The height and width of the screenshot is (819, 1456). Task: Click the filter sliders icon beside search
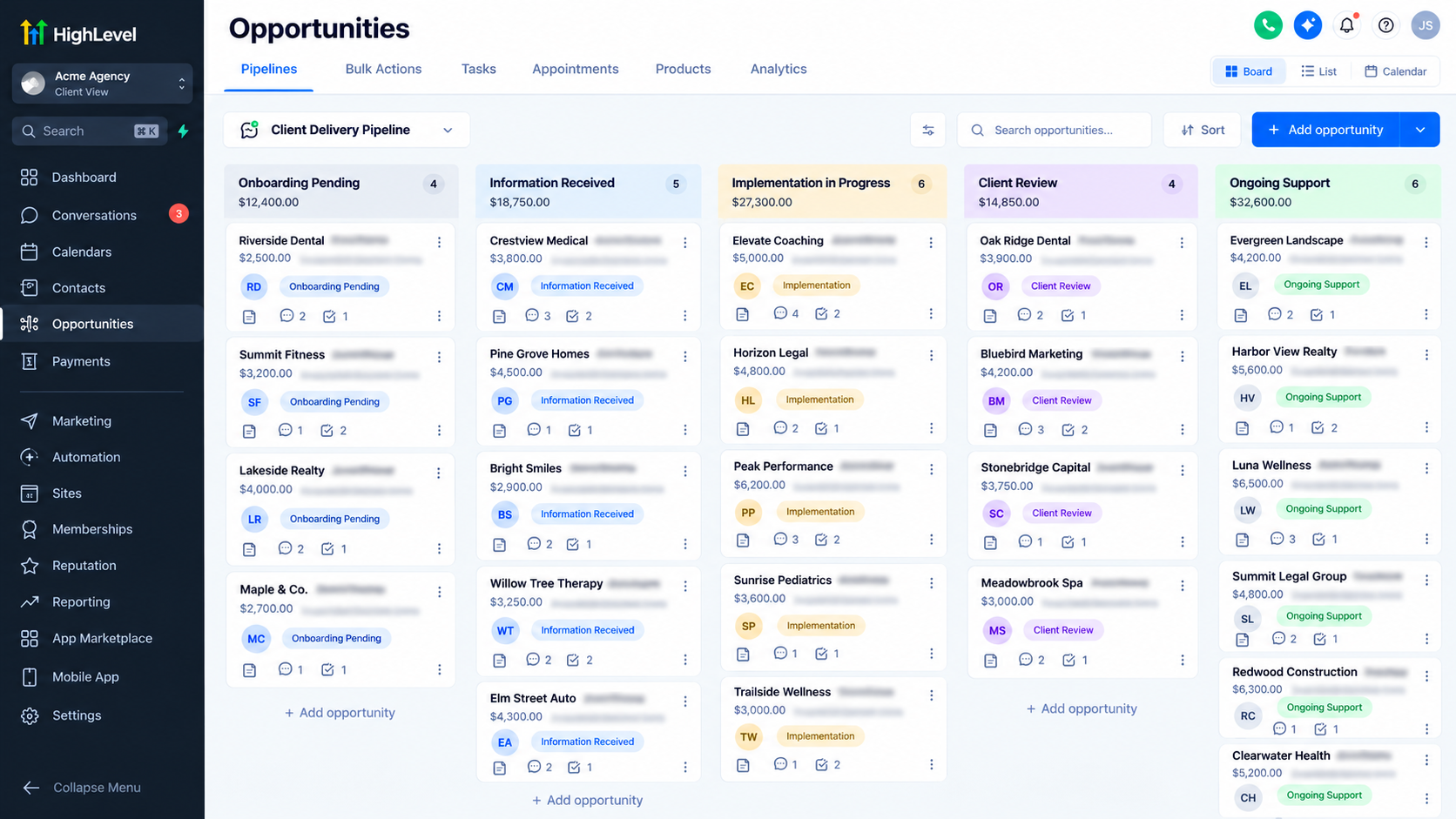[928, 130]
